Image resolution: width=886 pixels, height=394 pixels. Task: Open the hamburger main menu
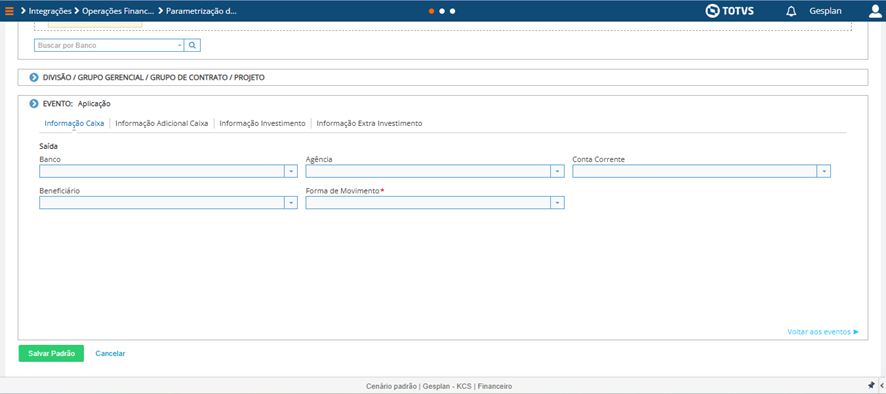click(x=9, y=11)
